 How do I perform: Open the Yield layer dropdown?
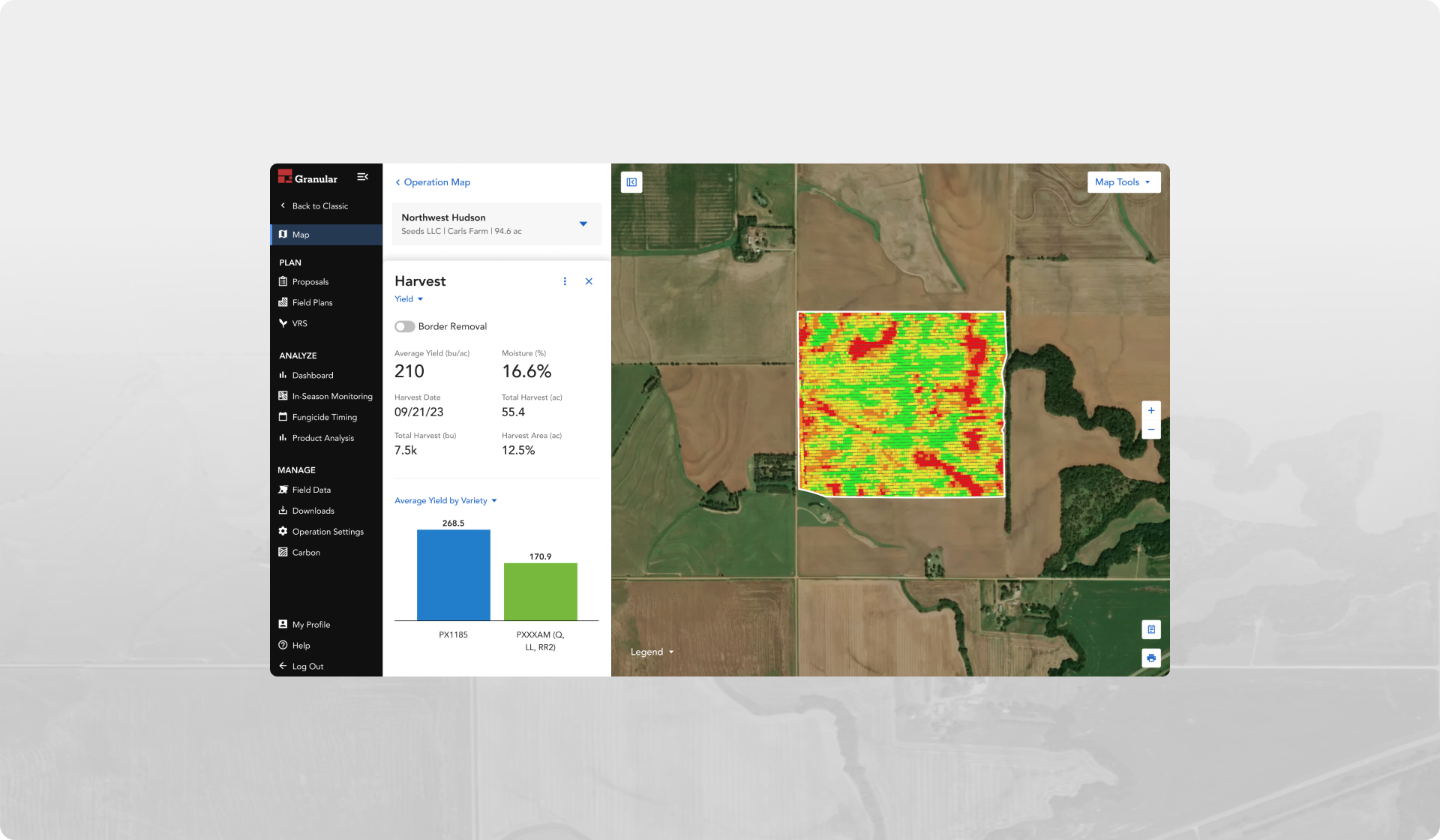tap(409, 299)
